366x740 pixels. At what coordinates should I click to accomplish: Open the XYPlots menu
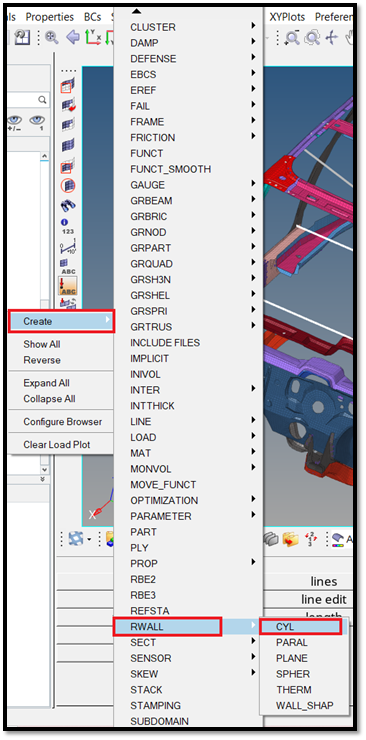click(287, 17)
